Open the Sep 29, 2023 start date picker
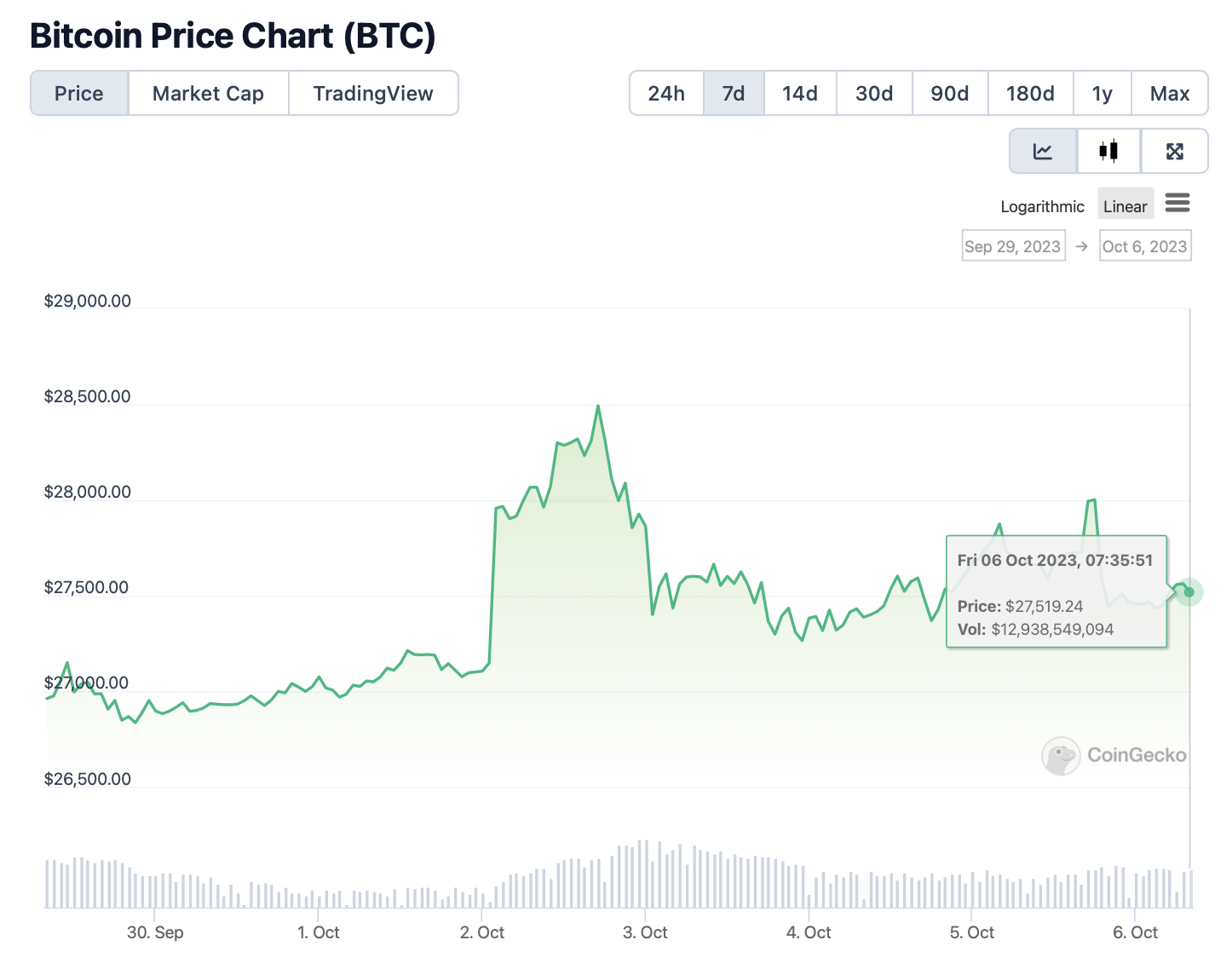Viewport: 1232px width, 963px height. click(x=1013, y=246)
